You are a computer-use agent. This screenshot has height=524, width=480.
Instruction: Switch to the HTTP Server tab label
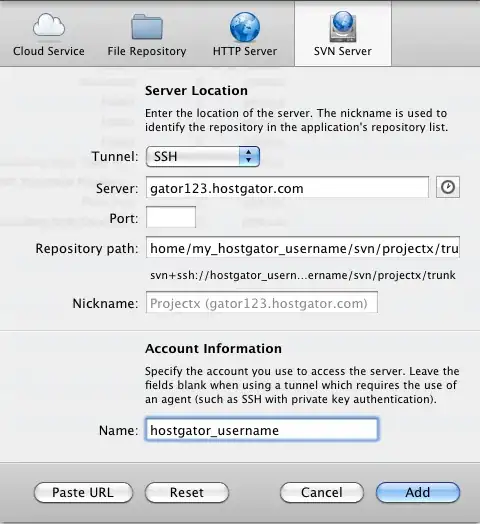point(245,51)
